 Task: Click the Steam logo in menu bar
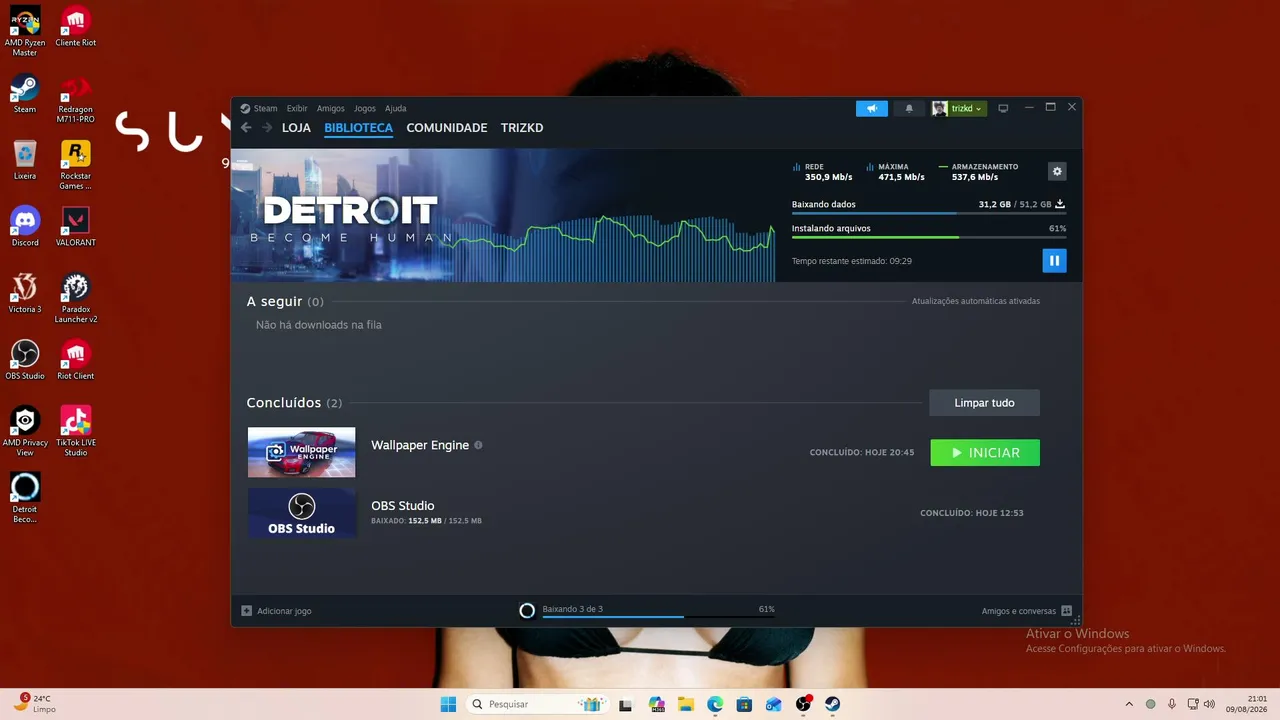[x=245, y=108]
